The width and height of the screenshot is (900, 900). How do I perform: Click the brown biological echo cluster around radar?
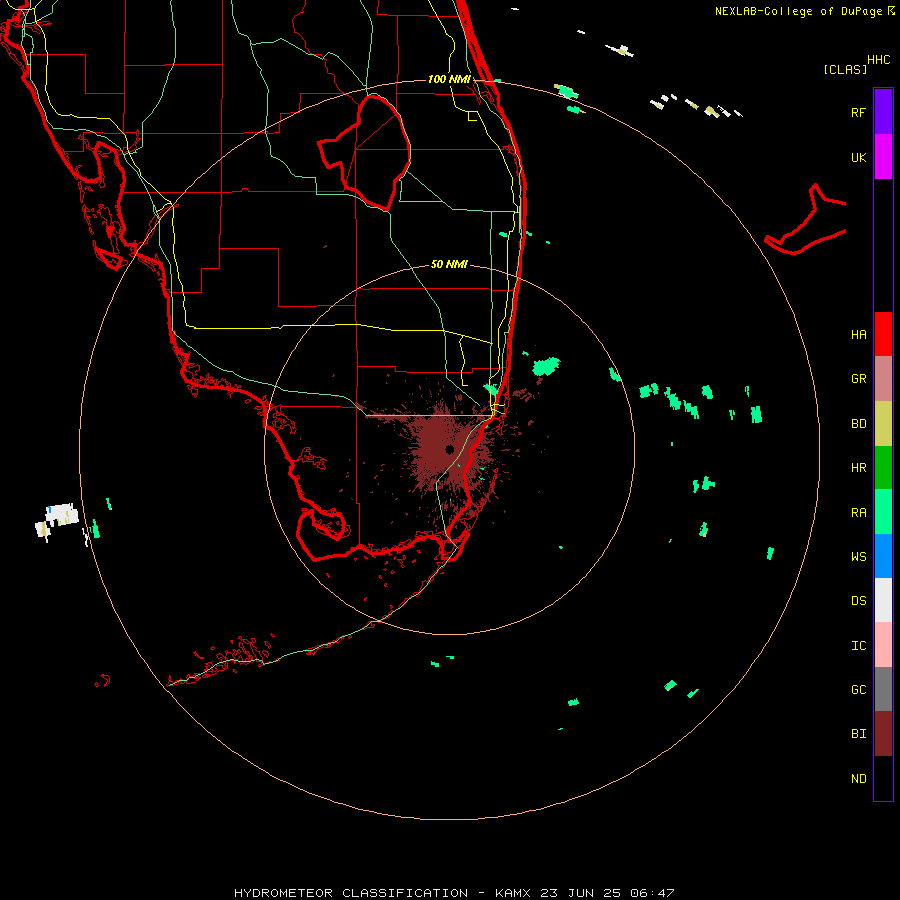448,448
